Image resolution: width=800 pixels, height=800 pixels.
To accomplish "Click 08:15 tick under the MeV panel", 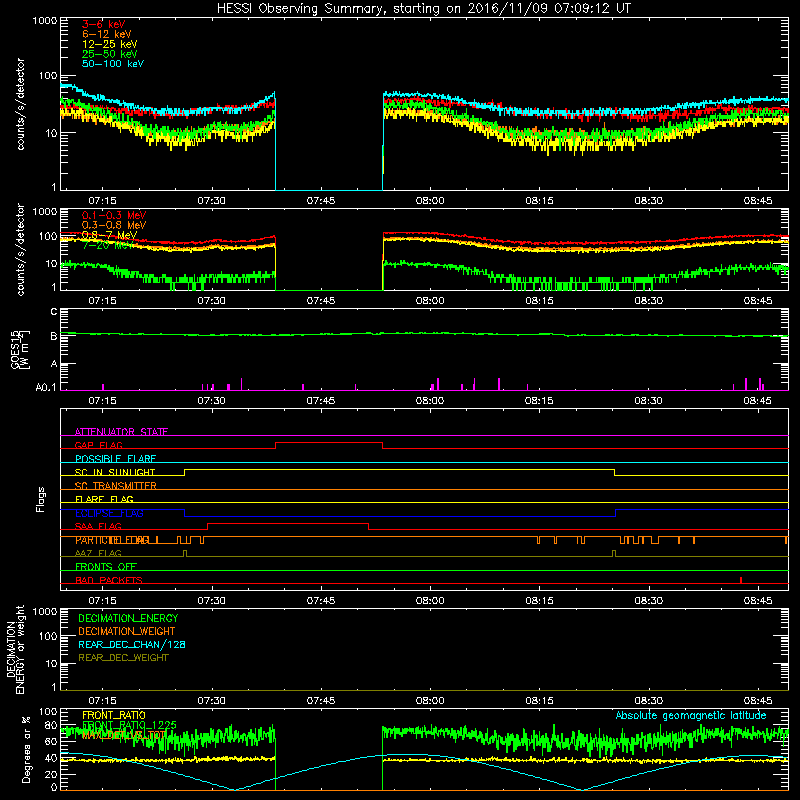I will (x=539, y=301).
